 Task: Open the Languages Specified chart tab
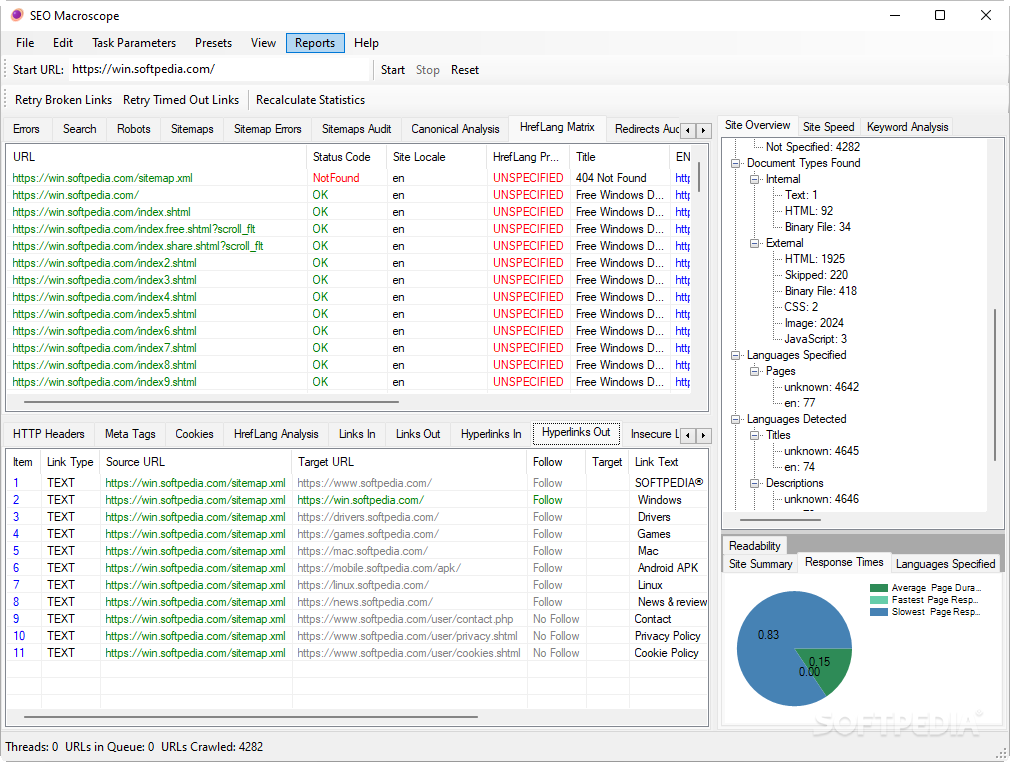[945, 564]
